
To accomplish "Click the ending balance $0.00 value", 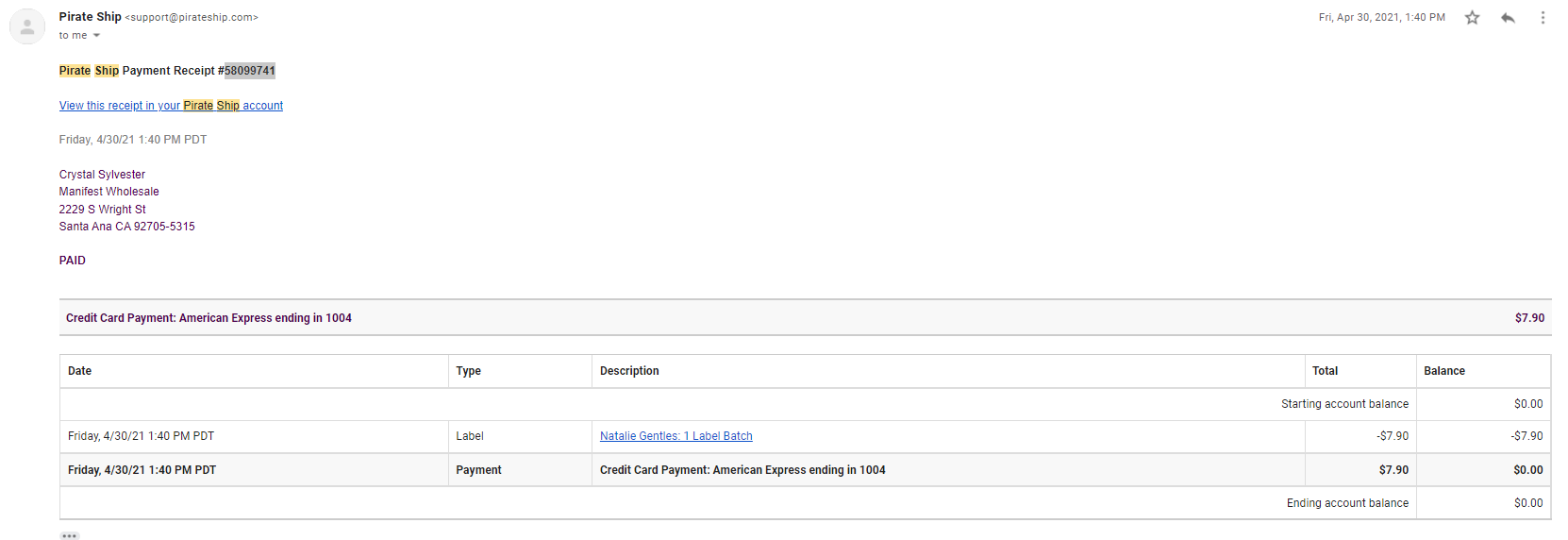I will pyautogui.click(x=1528, y=503).
